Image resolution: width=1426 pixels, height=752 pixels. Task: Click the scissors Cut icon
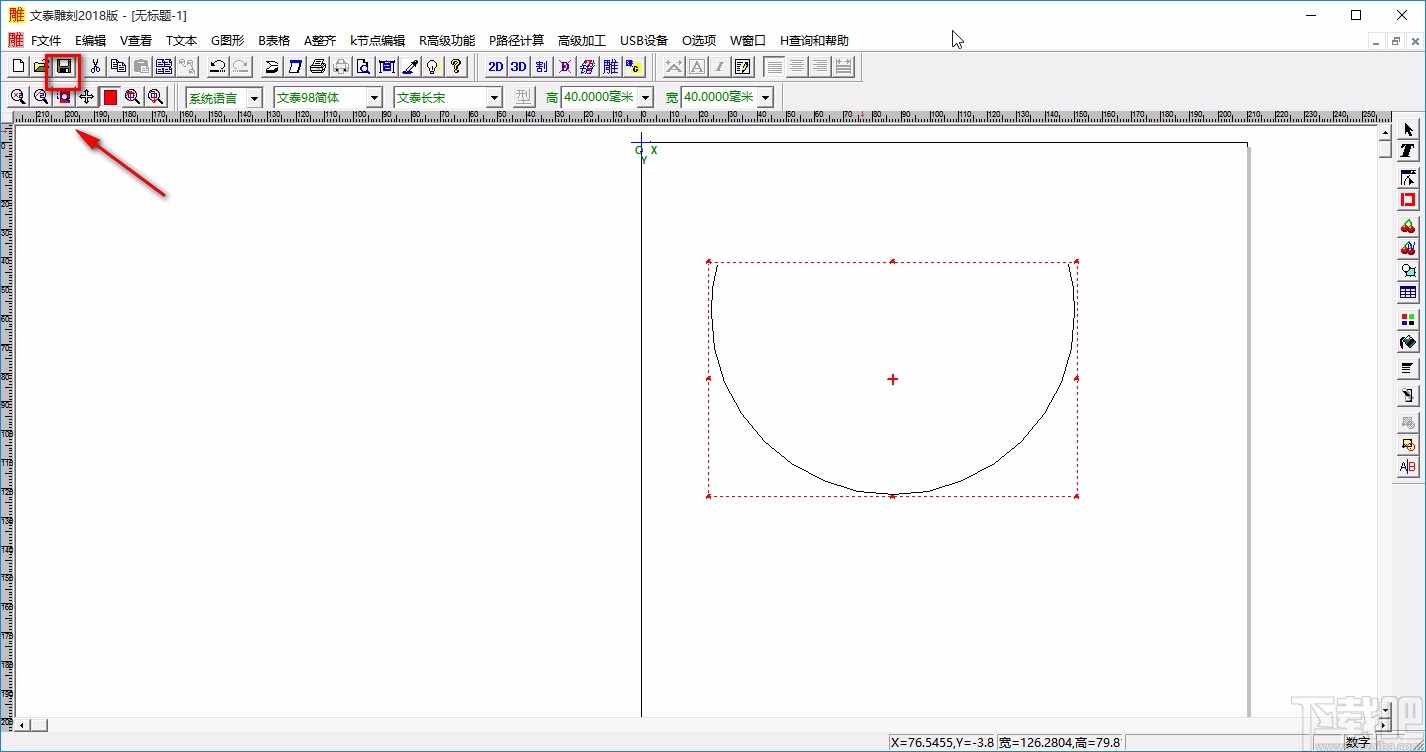point(95,67)
